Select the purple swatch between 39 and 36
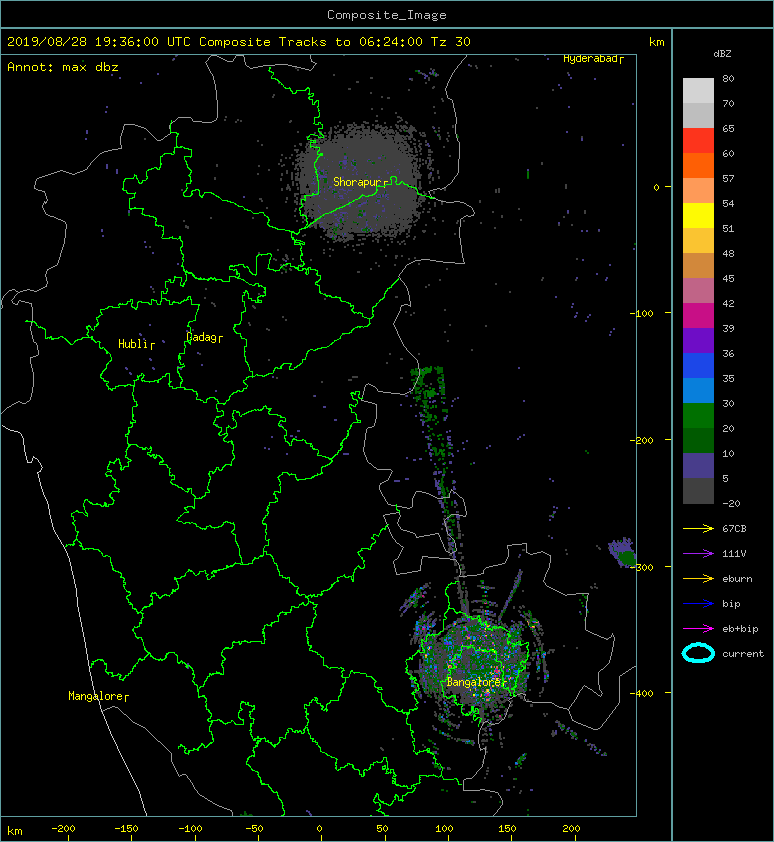The width and height of the screenshot is (774, 842). (x=698, y=340)
